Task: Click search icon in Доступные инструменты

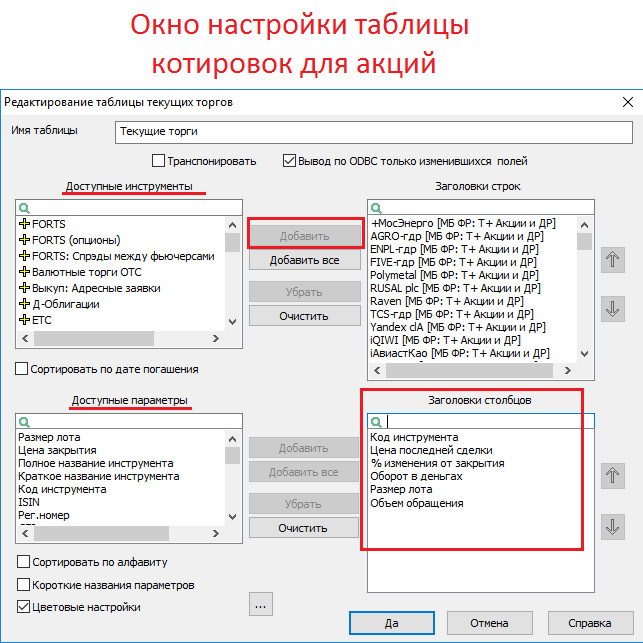Action: [x=25, y=208]
